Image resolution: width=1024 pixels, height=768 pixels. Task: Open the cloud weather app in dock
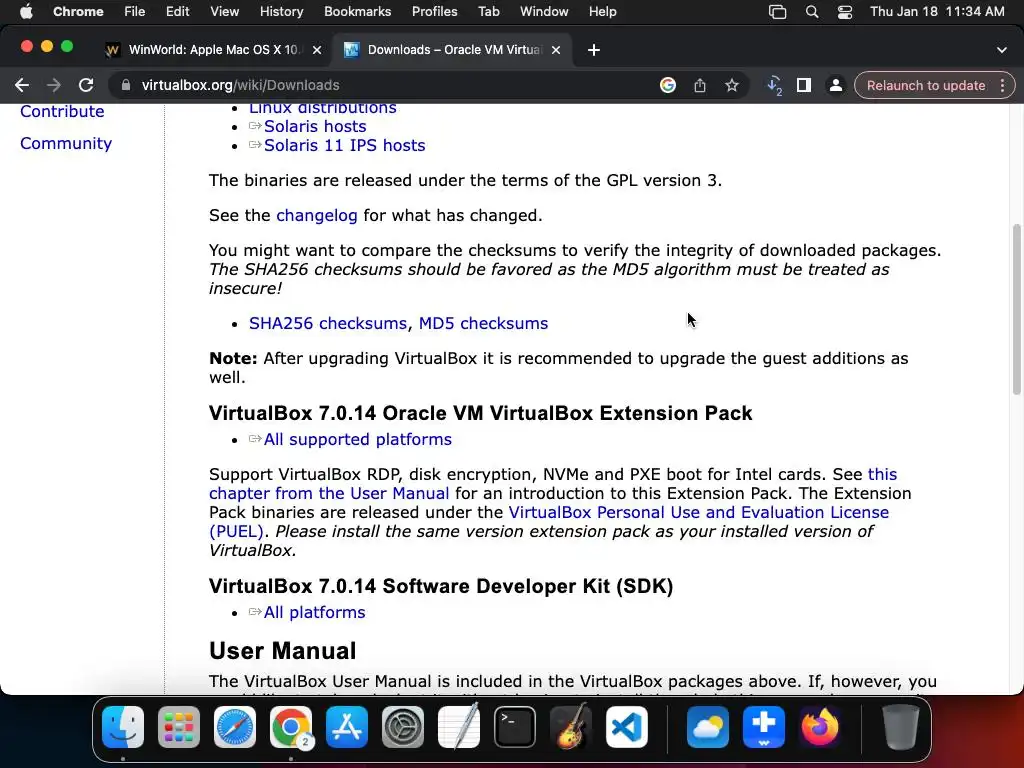tap(708, 726)
